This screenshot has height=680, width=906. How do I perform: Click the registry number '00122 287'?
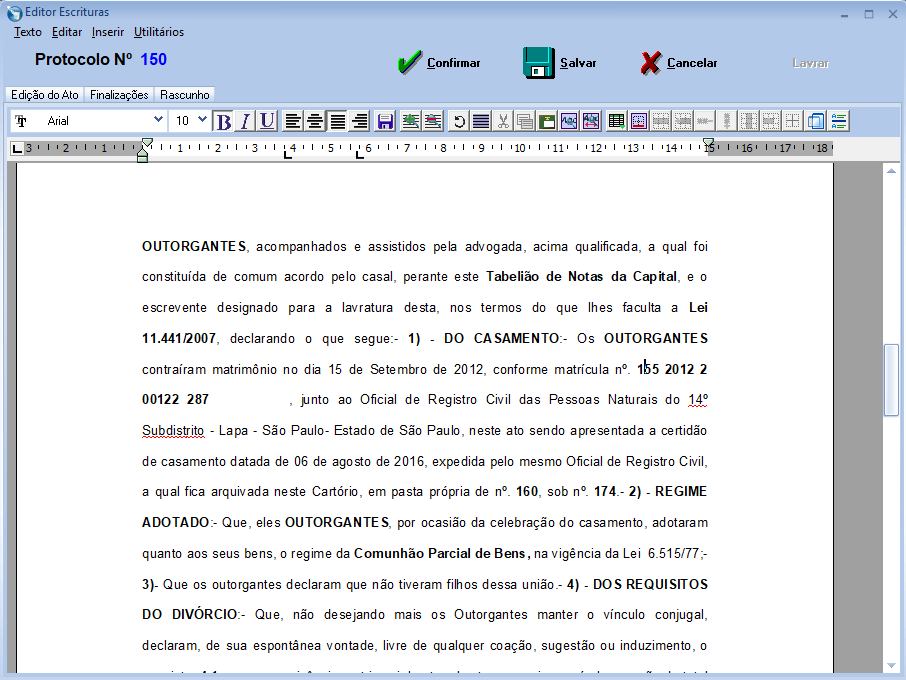pyautogui.click(x=175, y=400)
